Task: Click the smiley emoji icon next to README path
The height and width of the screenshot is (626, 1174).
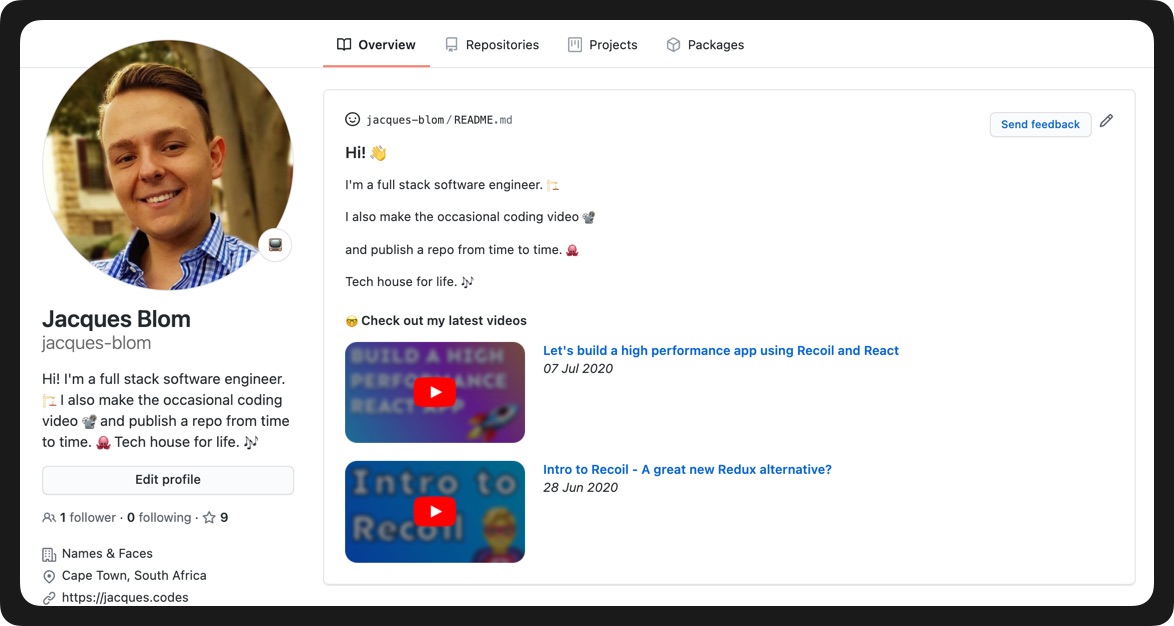Action: [352, 118]
